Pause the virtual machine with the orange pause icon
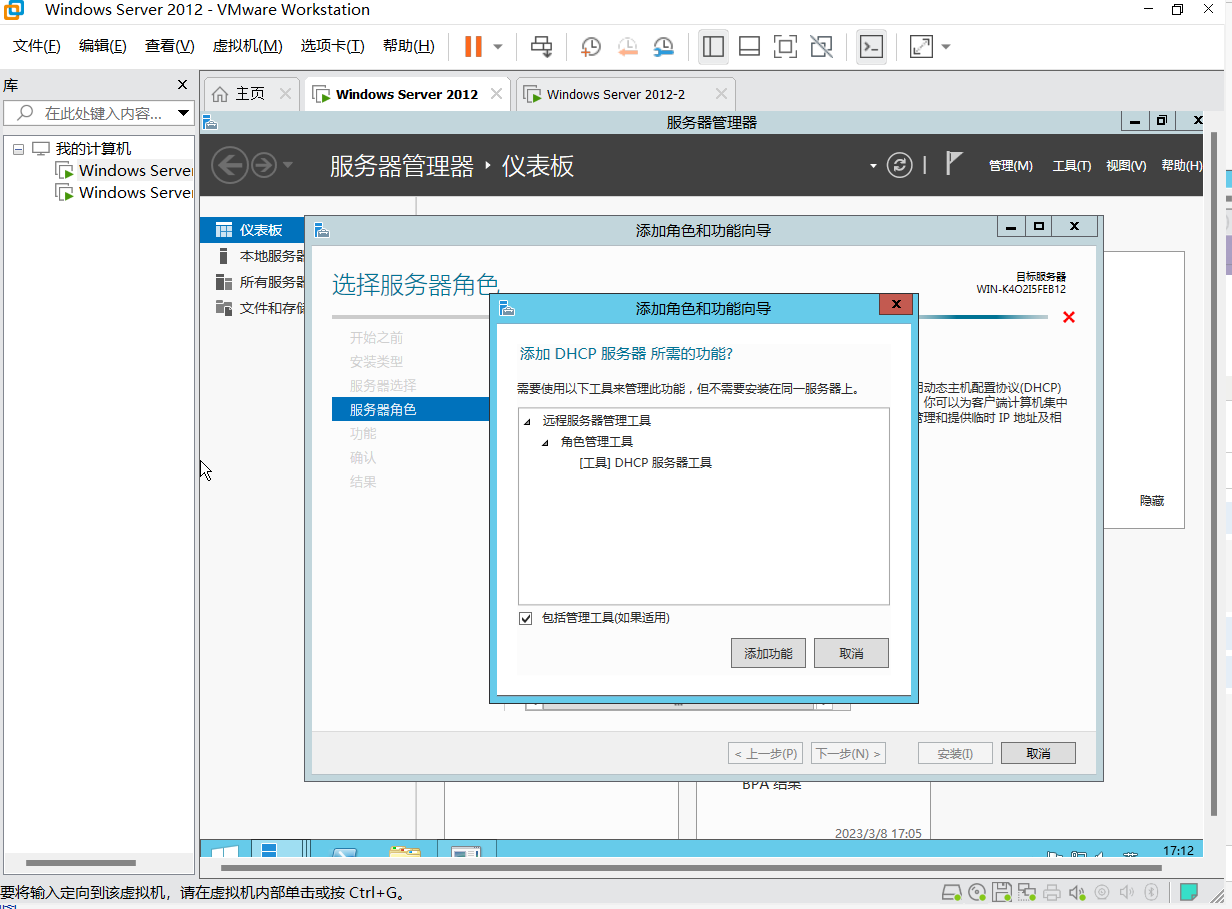The image size is (1232, 909). click(473, 46)
